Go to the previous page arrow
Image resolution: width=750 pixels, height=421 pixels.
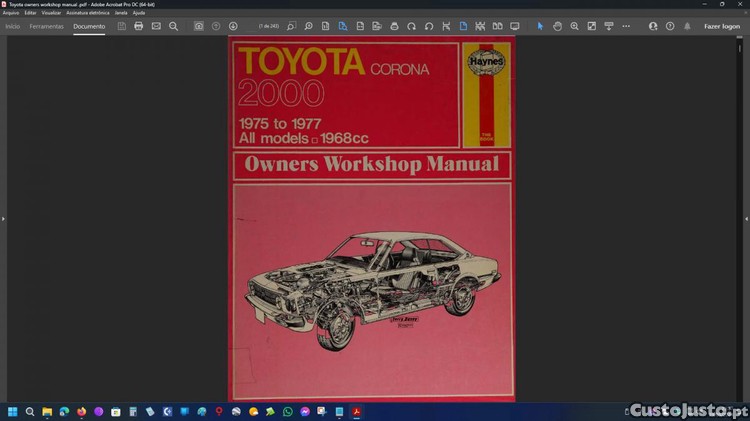coord(216,26)
